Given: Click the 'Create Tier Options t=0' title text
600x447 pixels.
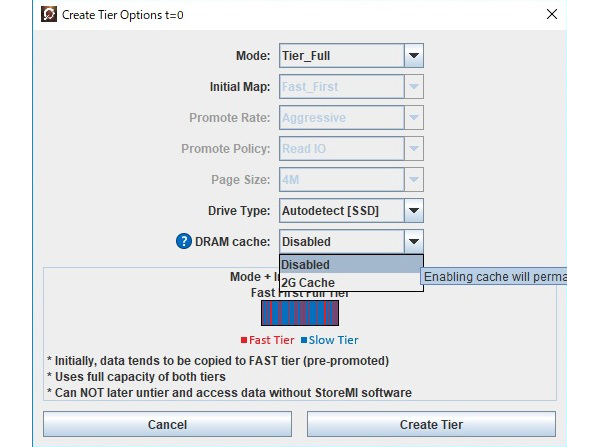Looking at the screenshot, I should [122, 15].
